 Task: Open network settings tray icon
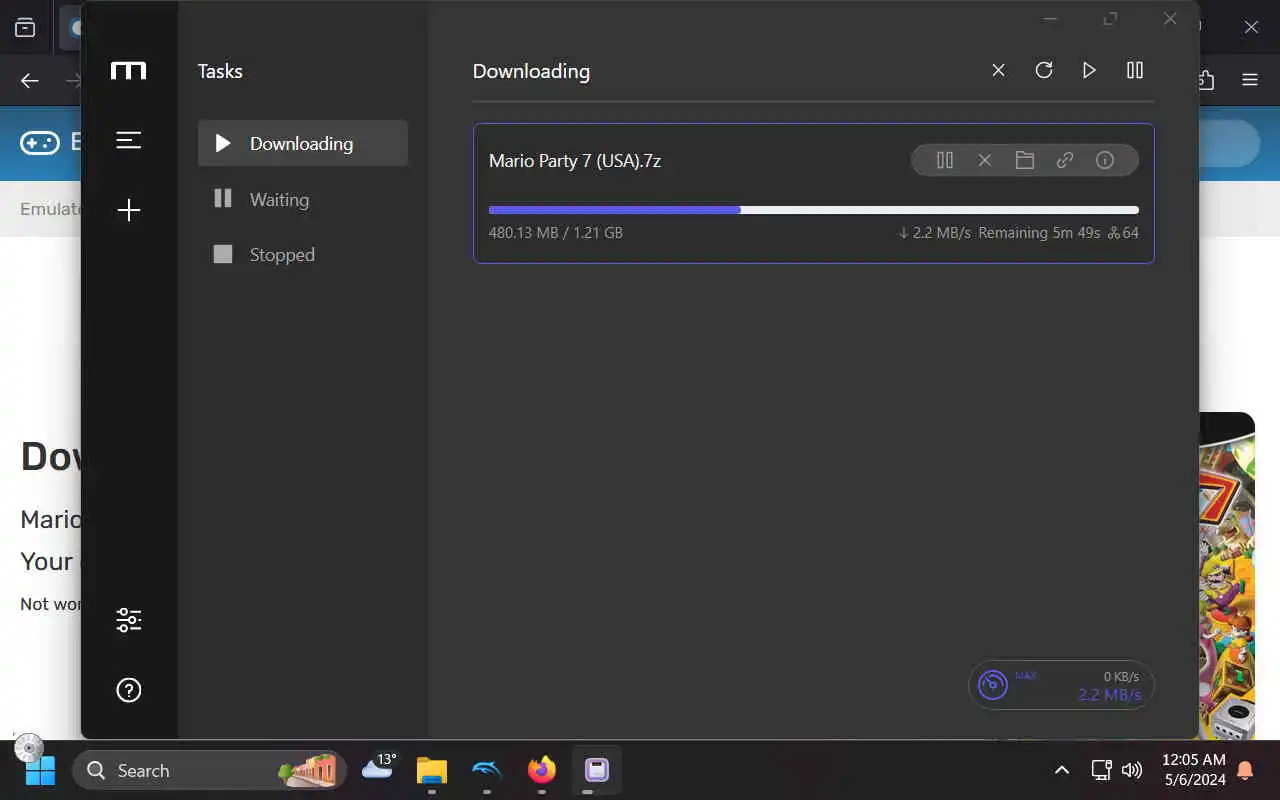click(x=1101, y=770)
